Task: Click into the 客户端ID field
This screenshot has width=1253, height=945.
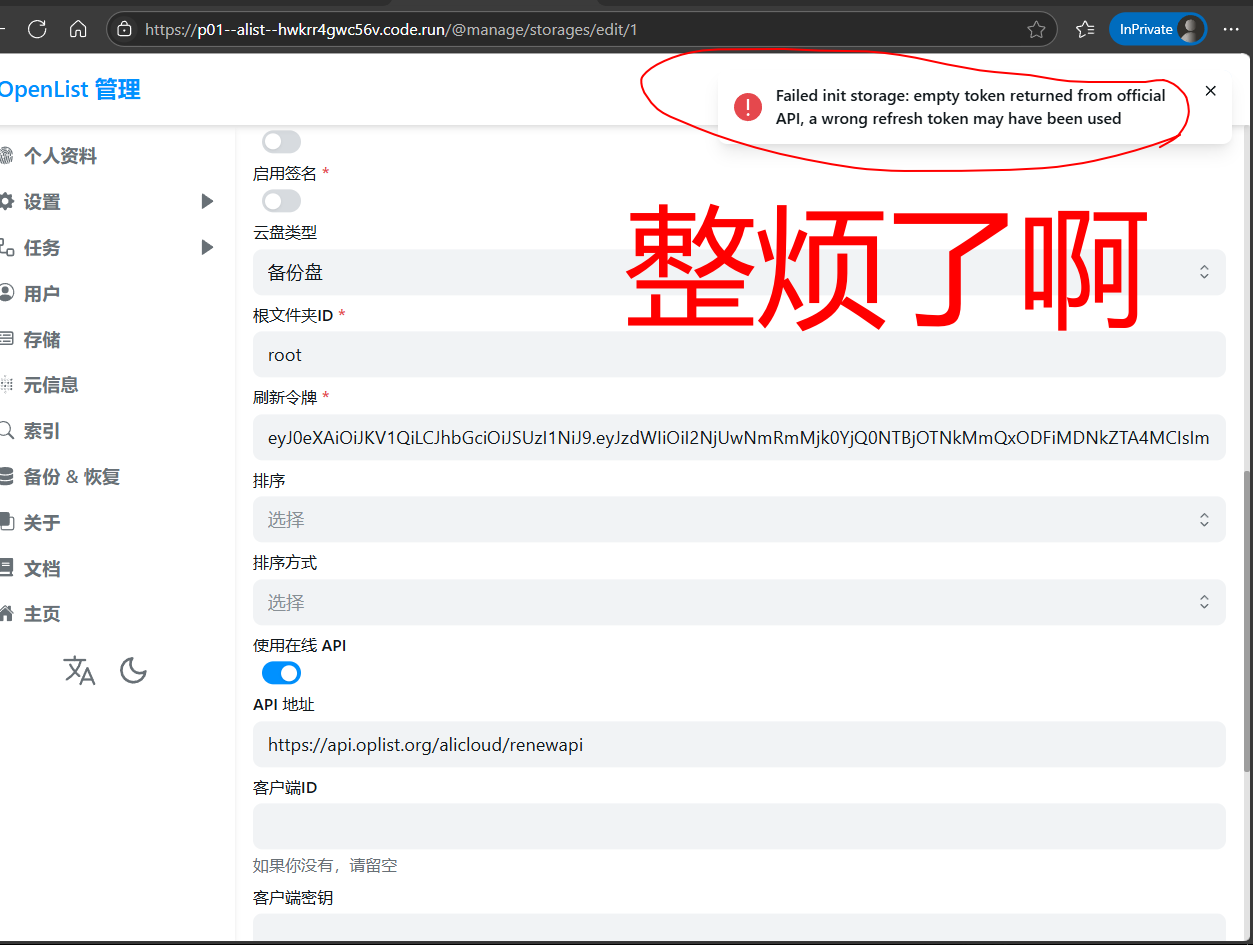Action: tap(739, 826)
